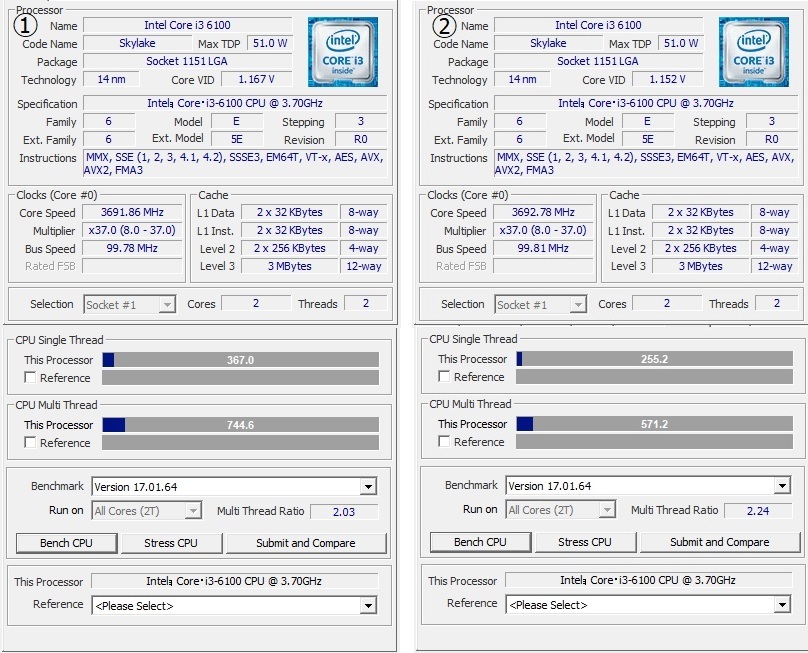This screenshot has width=808, height=653.
Task: Click Package Socket 1151 LGA field, left panel
Action: point(188,61)
